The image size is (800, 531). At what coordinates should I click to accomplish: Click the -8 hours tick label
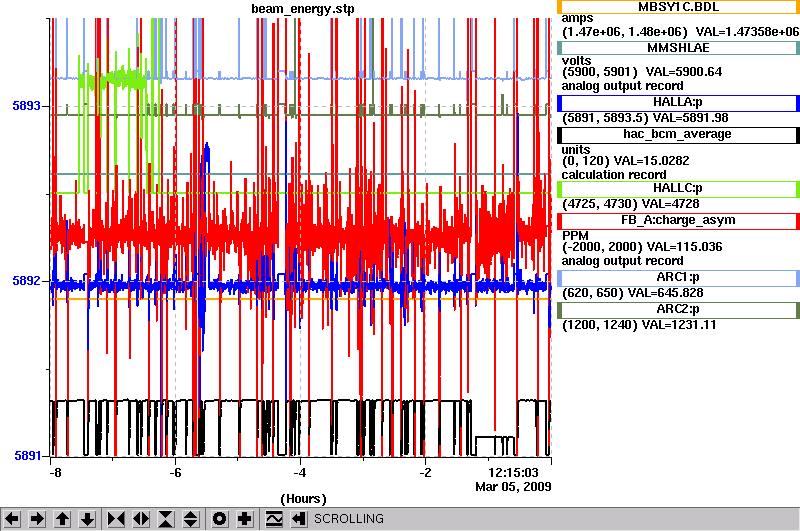[55, 473]
